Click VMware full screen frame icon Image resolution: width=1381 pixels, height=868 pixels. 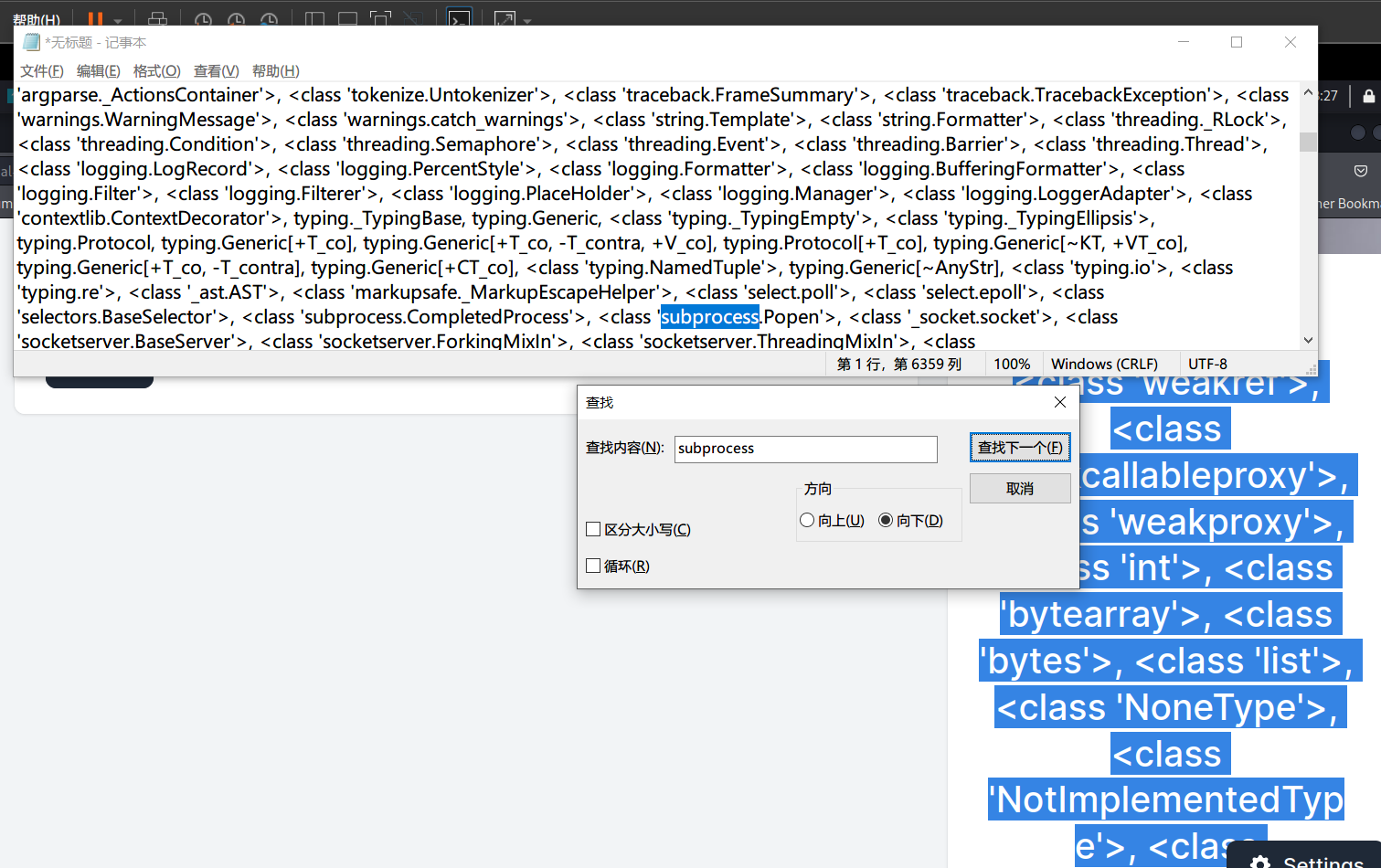point(380,19)
